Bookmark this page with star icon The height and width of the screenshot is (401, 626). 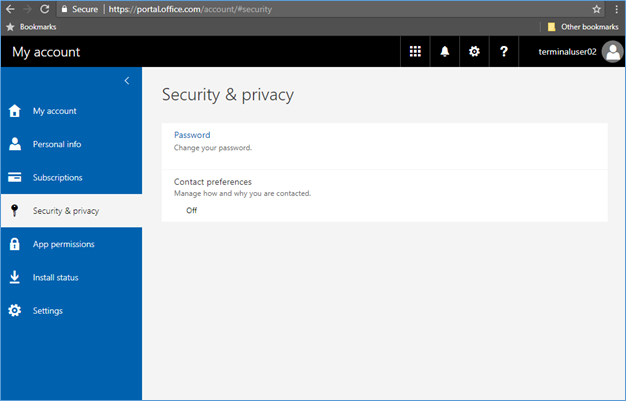(596, 9)
